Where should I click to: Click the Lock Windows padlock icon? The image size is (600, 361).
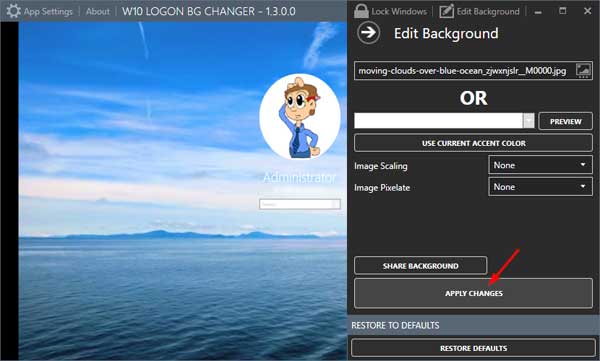point(361,11)
